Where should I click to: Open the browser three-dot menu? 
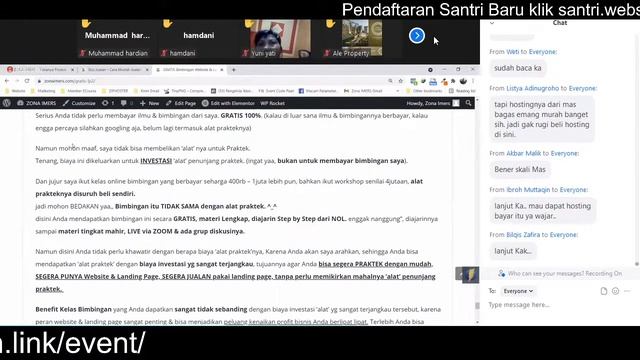(x=473, y=81)
